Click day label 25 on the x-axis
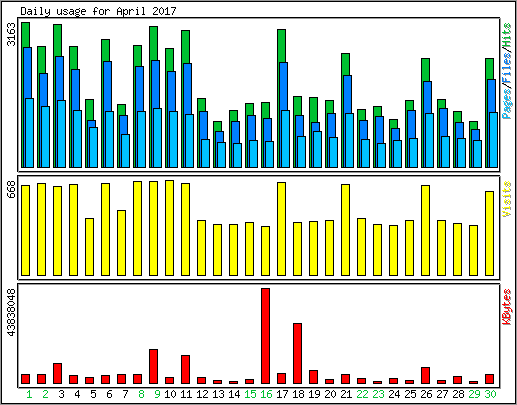This screenshot has height=405, width=517. 410,394
